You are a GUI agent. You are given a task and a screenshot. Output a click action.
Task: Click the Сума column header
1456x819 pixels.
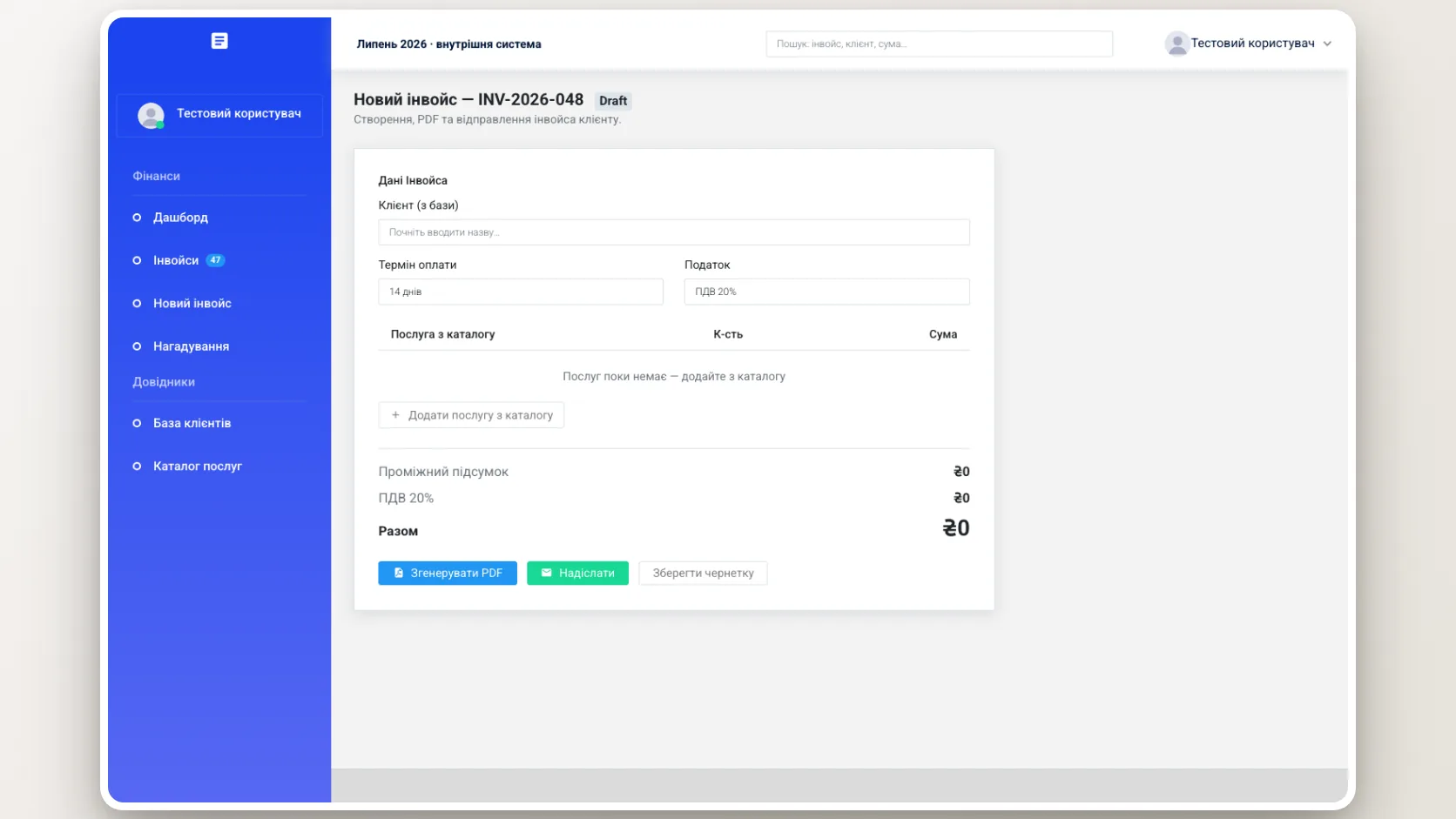tap(943, 334)
